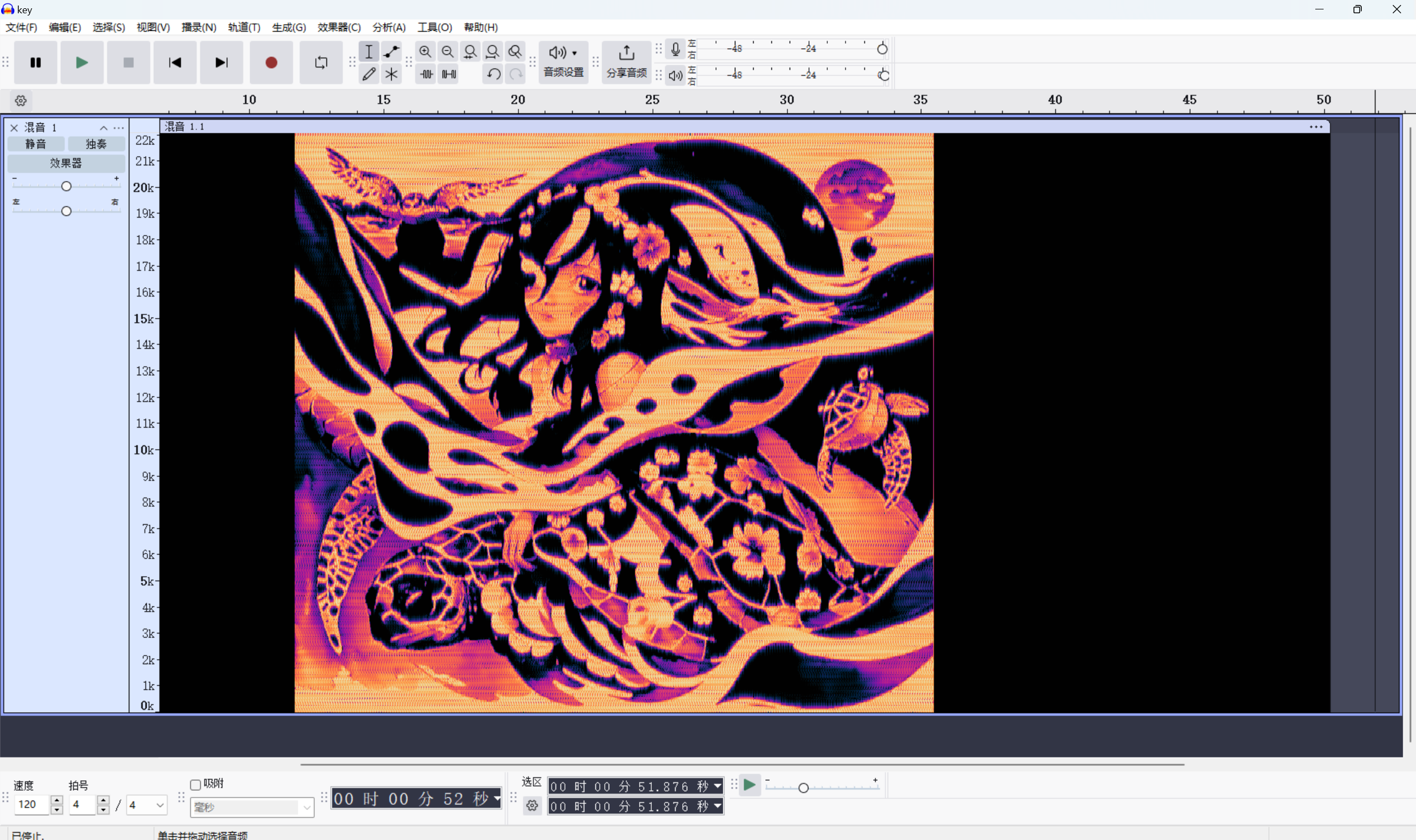Click the Zoom Out magnifier
Viewport: 1416px width, 840px height.
coord(448,51)
